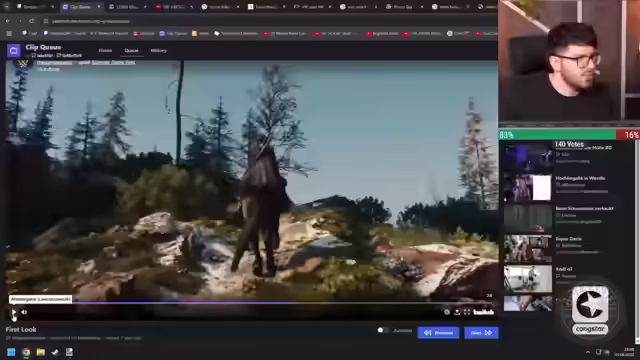Open the video player settings gear
Image resolution: width=640 pixels, height=360 pixels.
[447, 312]
